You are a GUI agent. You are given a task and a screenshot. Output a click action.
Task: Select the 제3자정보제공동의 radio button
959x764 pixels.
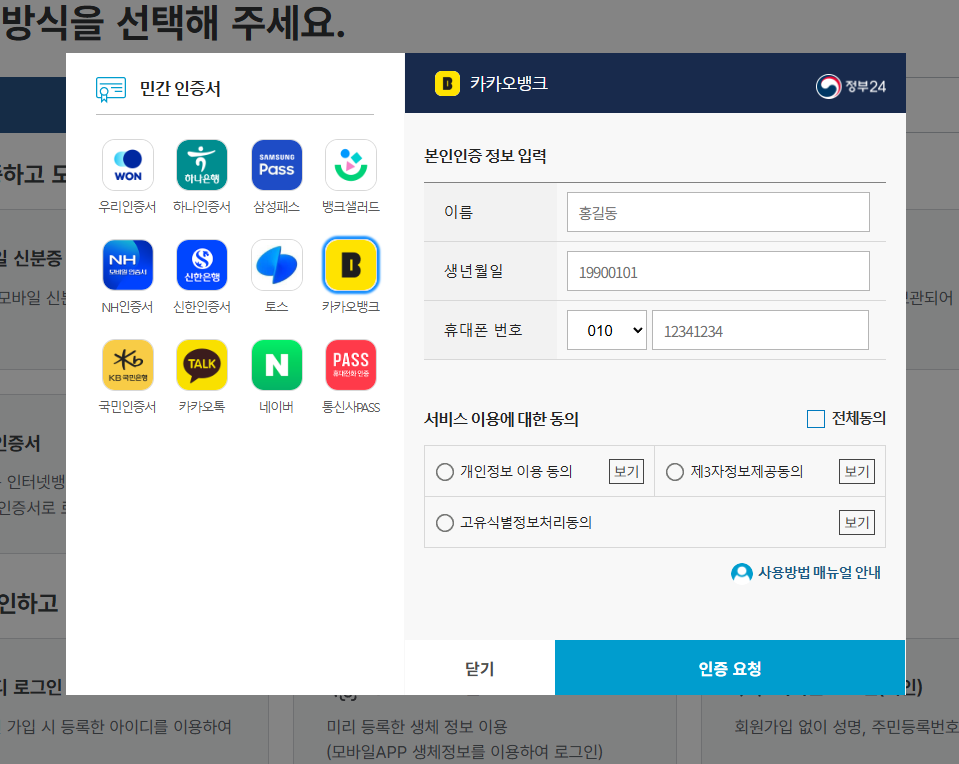(x=675, y=472)
